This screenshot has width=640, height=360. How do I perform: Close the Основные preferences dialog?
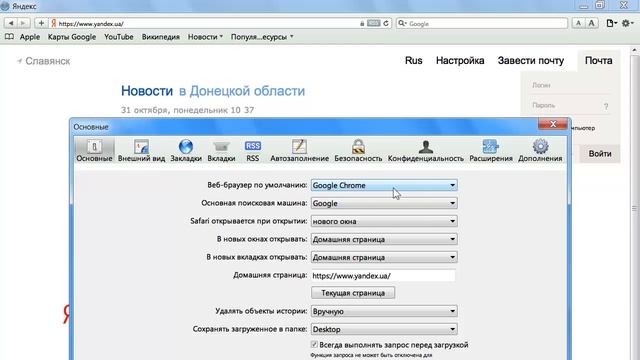(553, 124)
